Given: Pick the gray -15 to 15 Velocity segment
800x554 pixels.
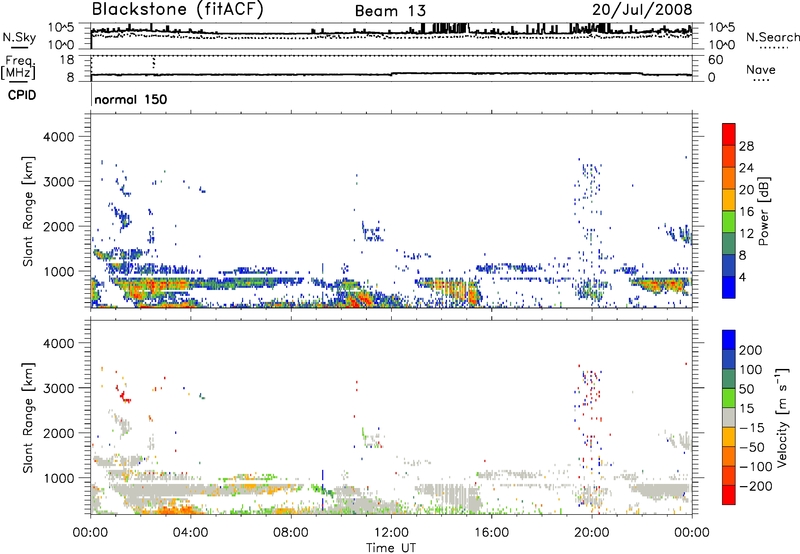Looking at the screenshot, I should coord(729,417).
